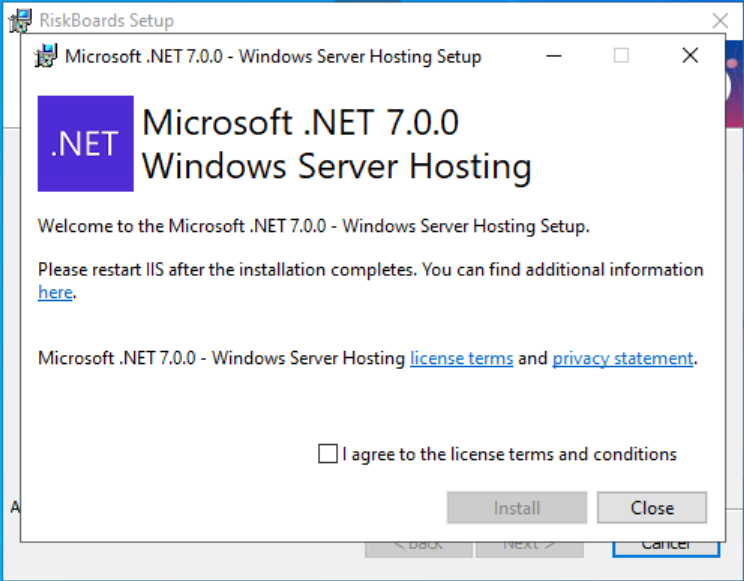View the privacy statement link

[622, 358]
